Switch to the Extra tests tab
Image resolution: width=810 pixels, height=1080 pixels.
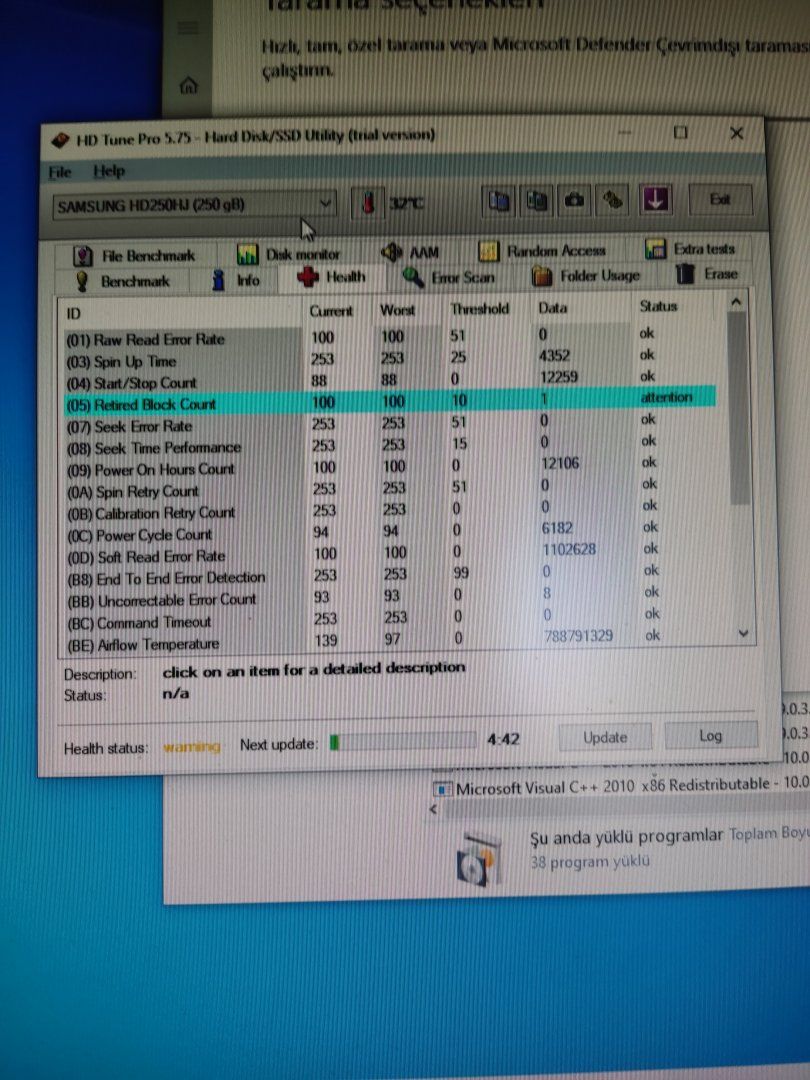(690, 249)
